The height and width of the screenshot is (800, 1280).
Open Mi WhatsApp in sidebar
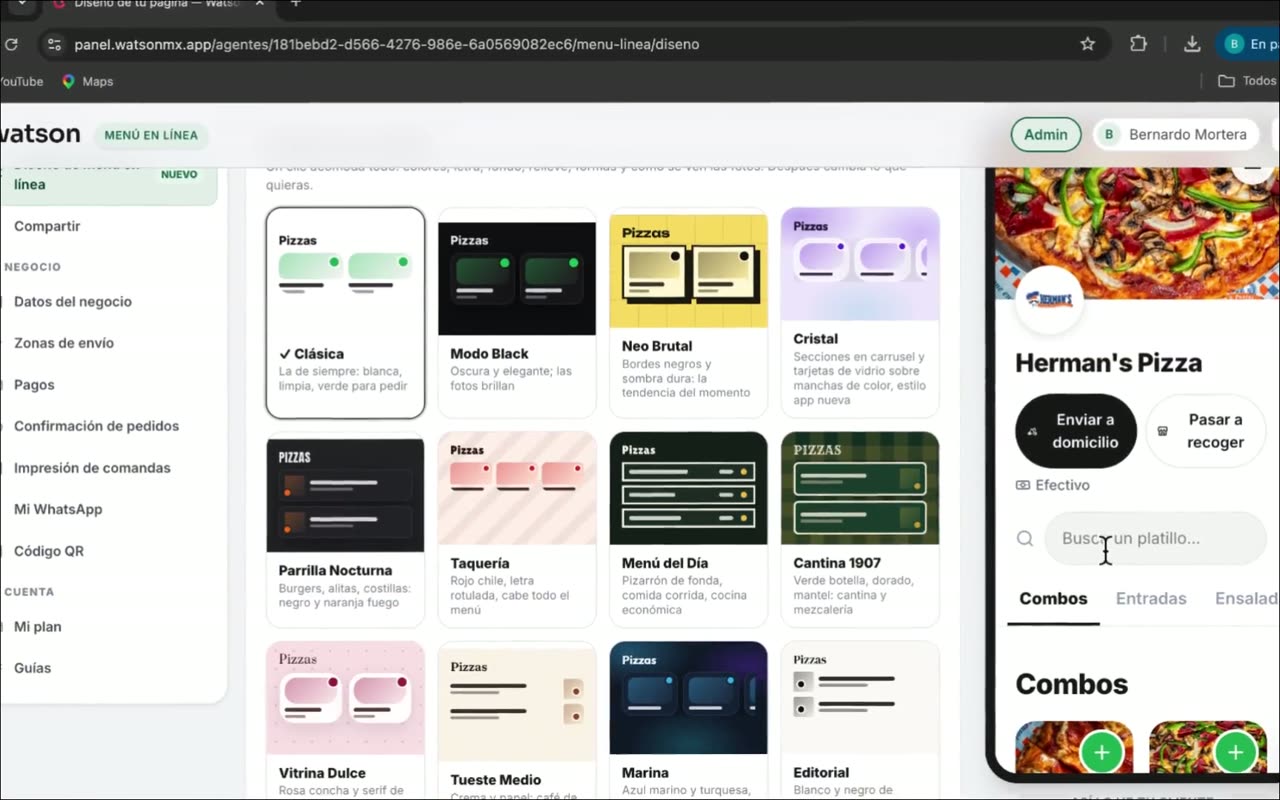58,509
